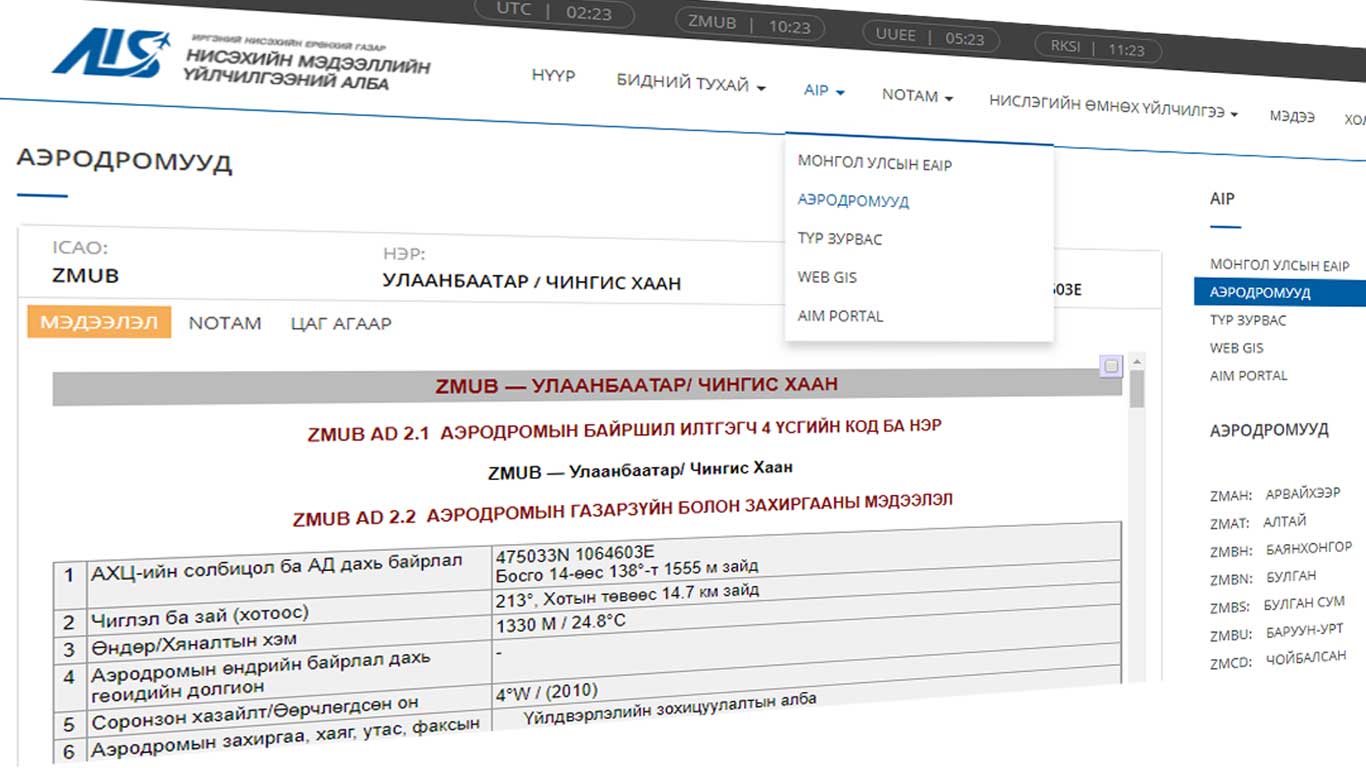
Task: Click the UUEE 05:23 clock badge
Action: [x=930, y=37]
